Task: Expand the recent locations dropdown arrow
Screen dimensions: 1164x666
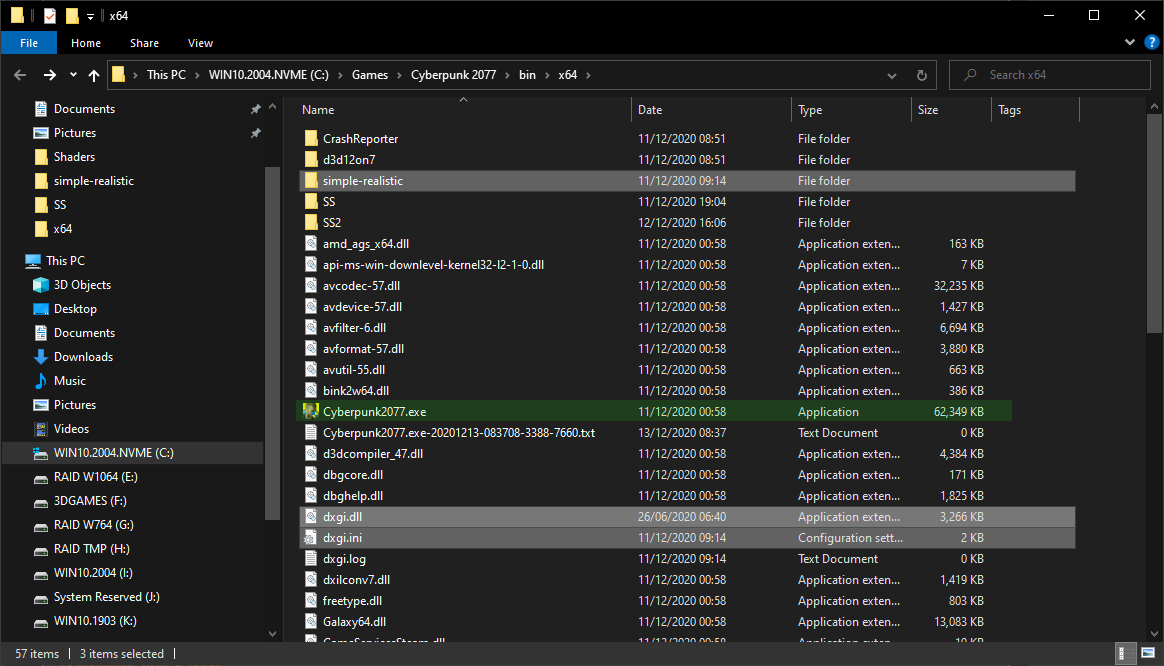Action: tap(73, 75)
